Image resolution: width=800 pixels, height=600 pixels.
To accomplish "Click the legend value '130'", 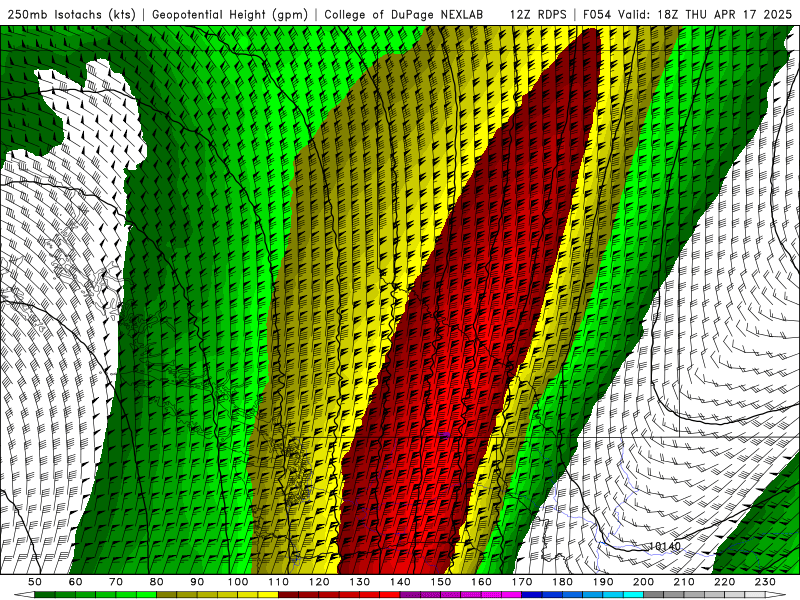I will point(359,582).
